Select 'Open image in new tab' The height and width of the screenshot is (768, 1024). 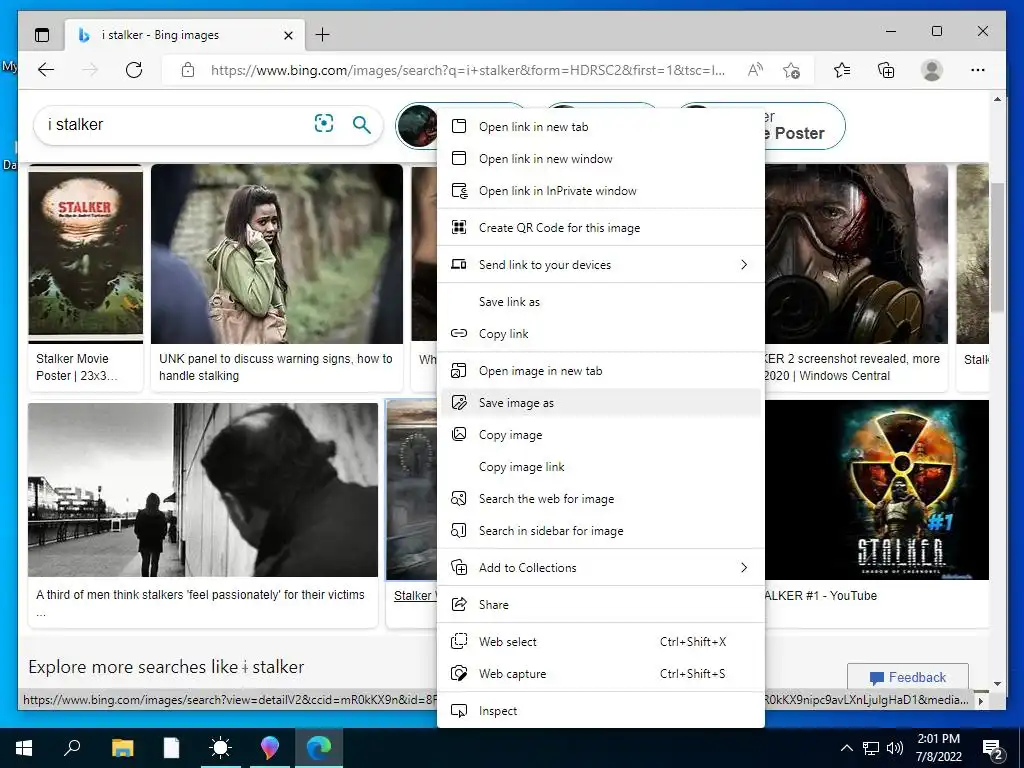601,371
